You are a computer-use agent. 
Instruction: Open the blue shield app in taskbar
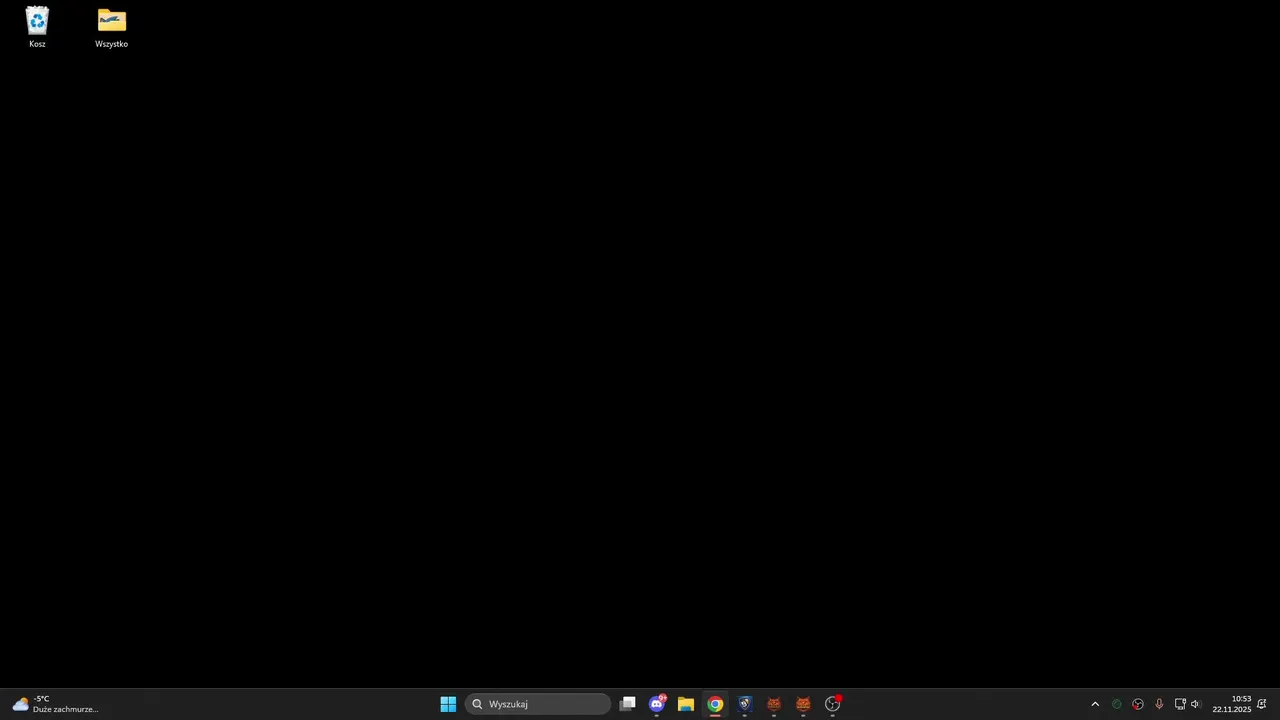(744, 704)
